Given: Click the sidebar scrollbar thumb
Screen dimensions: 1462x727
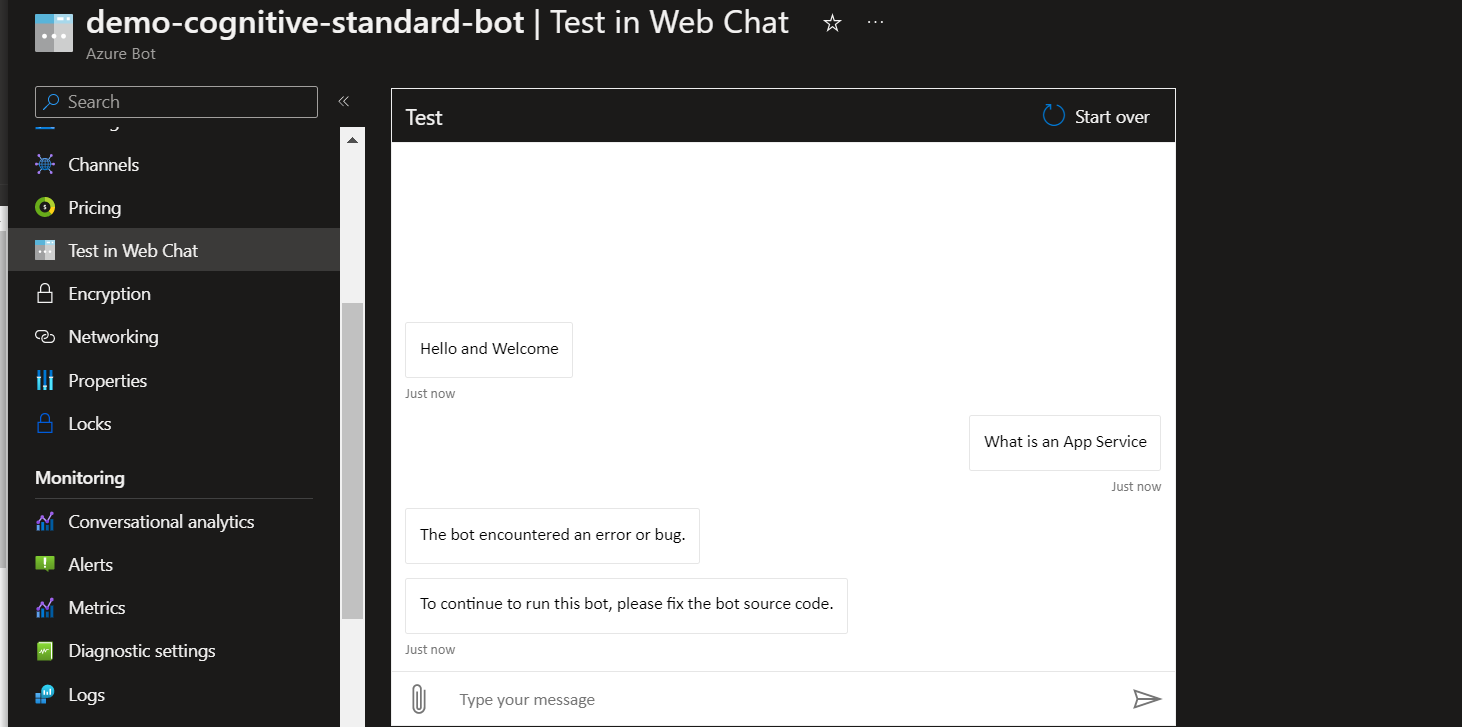Looking at the screenshot, I should pyautogui.click(x=352, y=460).
